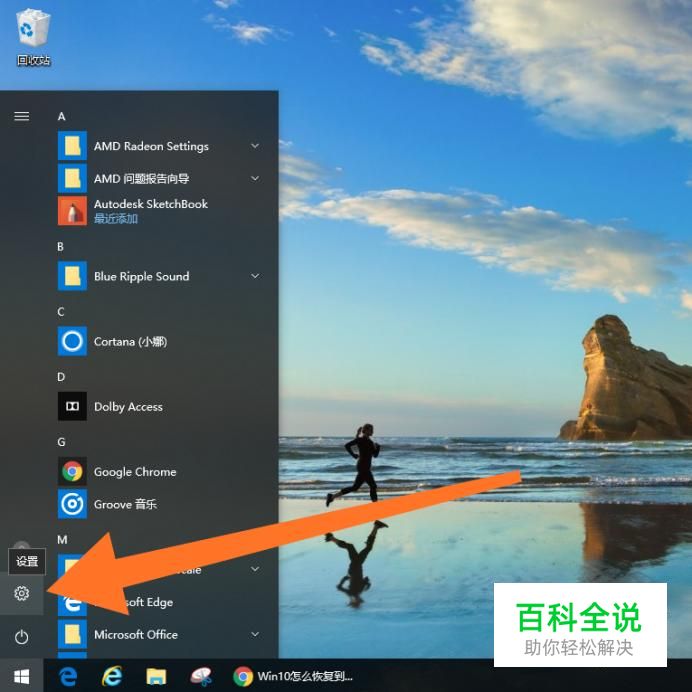
Task: Click the Win10怎么恢复到... taskbar title
Action: pyautogui.click(x=305, y=676)
